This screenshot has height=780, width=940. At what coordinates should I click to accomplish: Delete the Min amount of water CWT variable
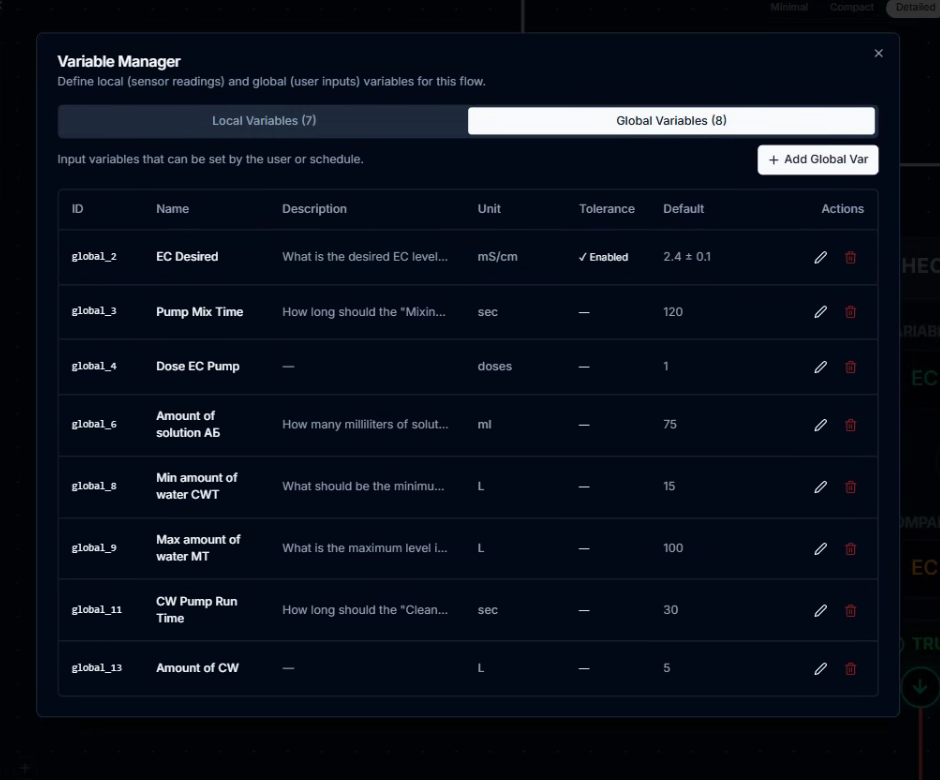coord(850,487)
